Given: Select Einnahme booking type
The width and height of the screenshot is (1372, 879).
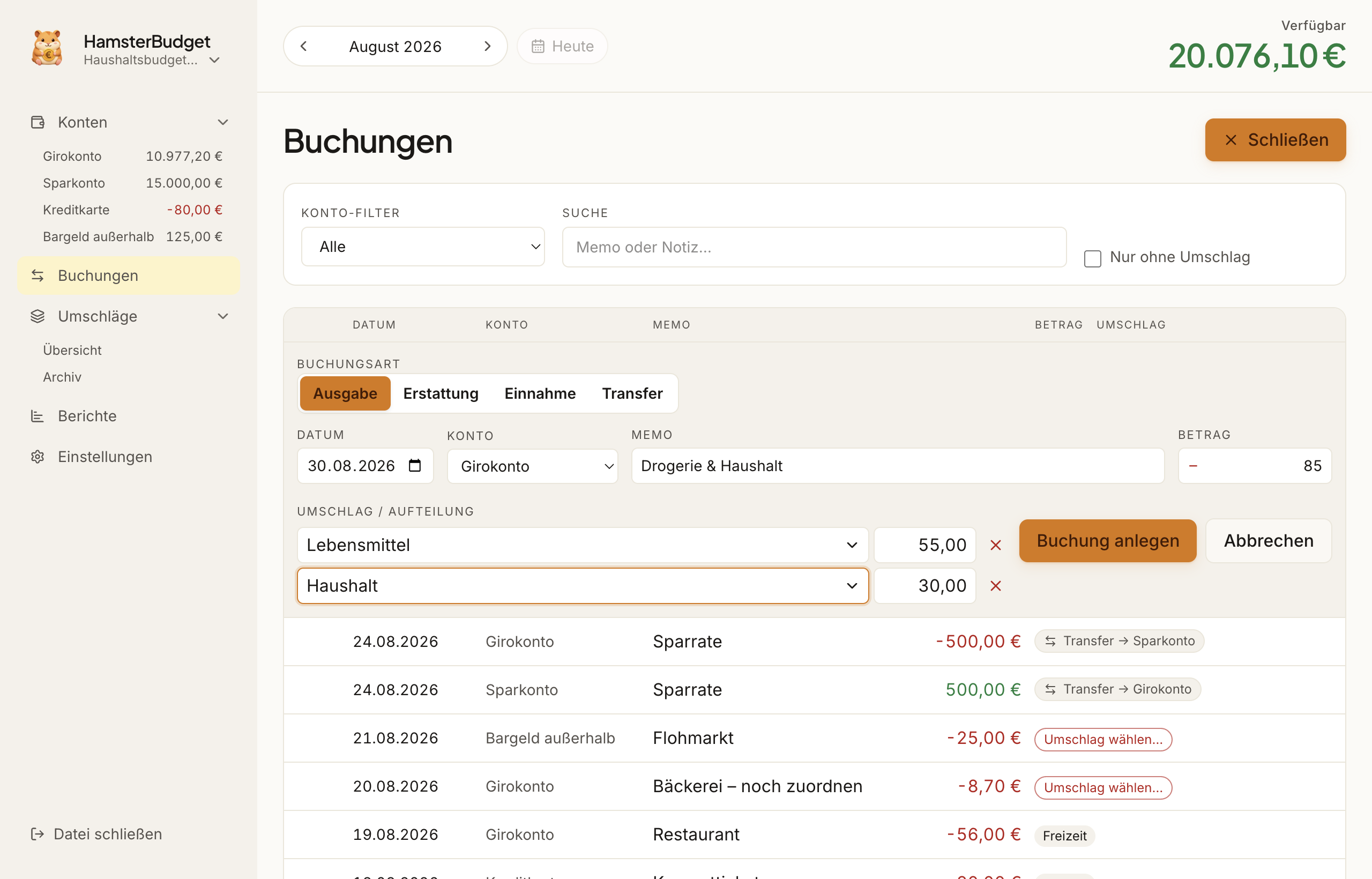Looking at the screenshot, I should click(540, 393).
